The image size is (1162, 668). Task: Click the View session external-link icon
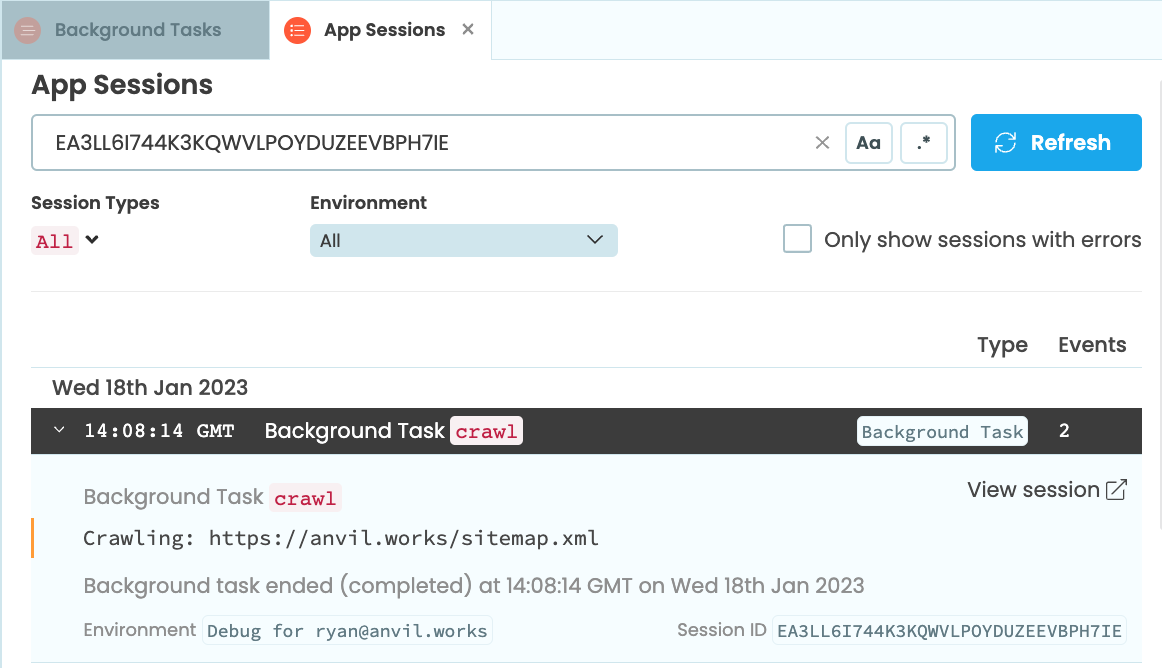coord(1116,490)
